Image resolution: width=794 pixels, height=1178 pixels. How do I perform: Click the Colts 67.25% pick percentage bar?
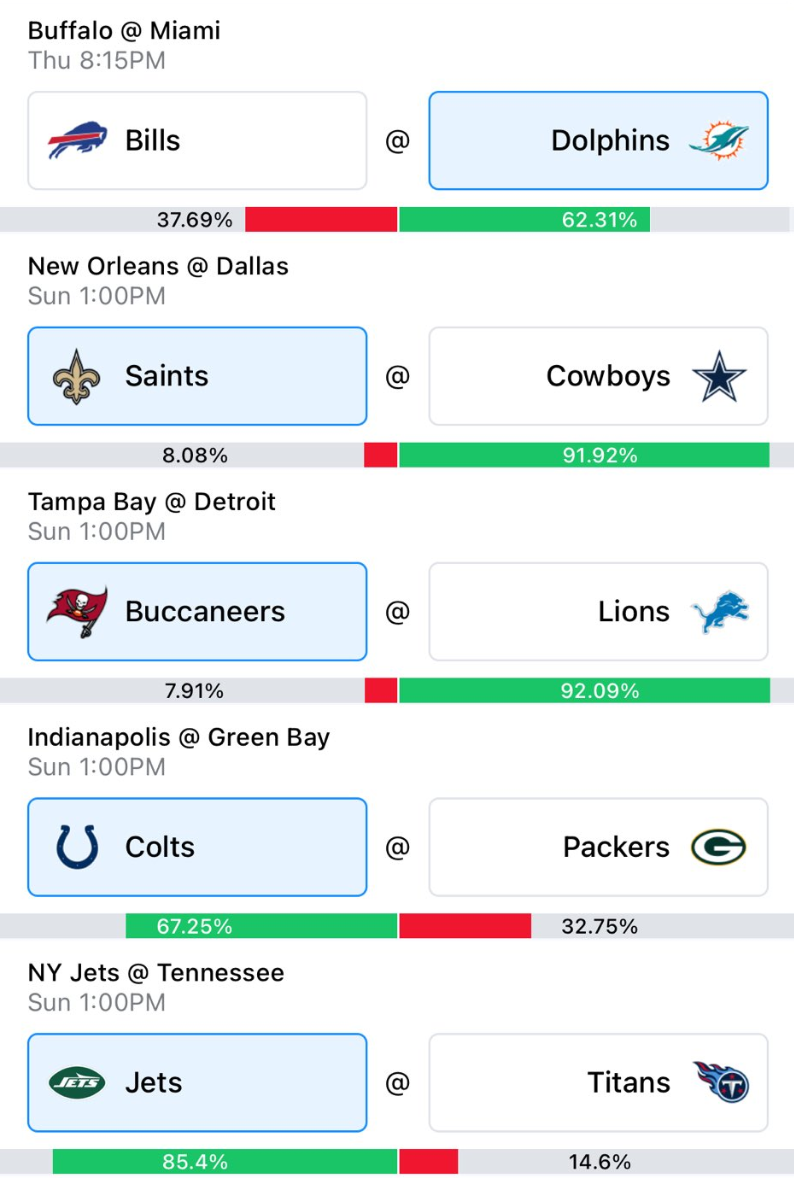[x=261, y=927]
